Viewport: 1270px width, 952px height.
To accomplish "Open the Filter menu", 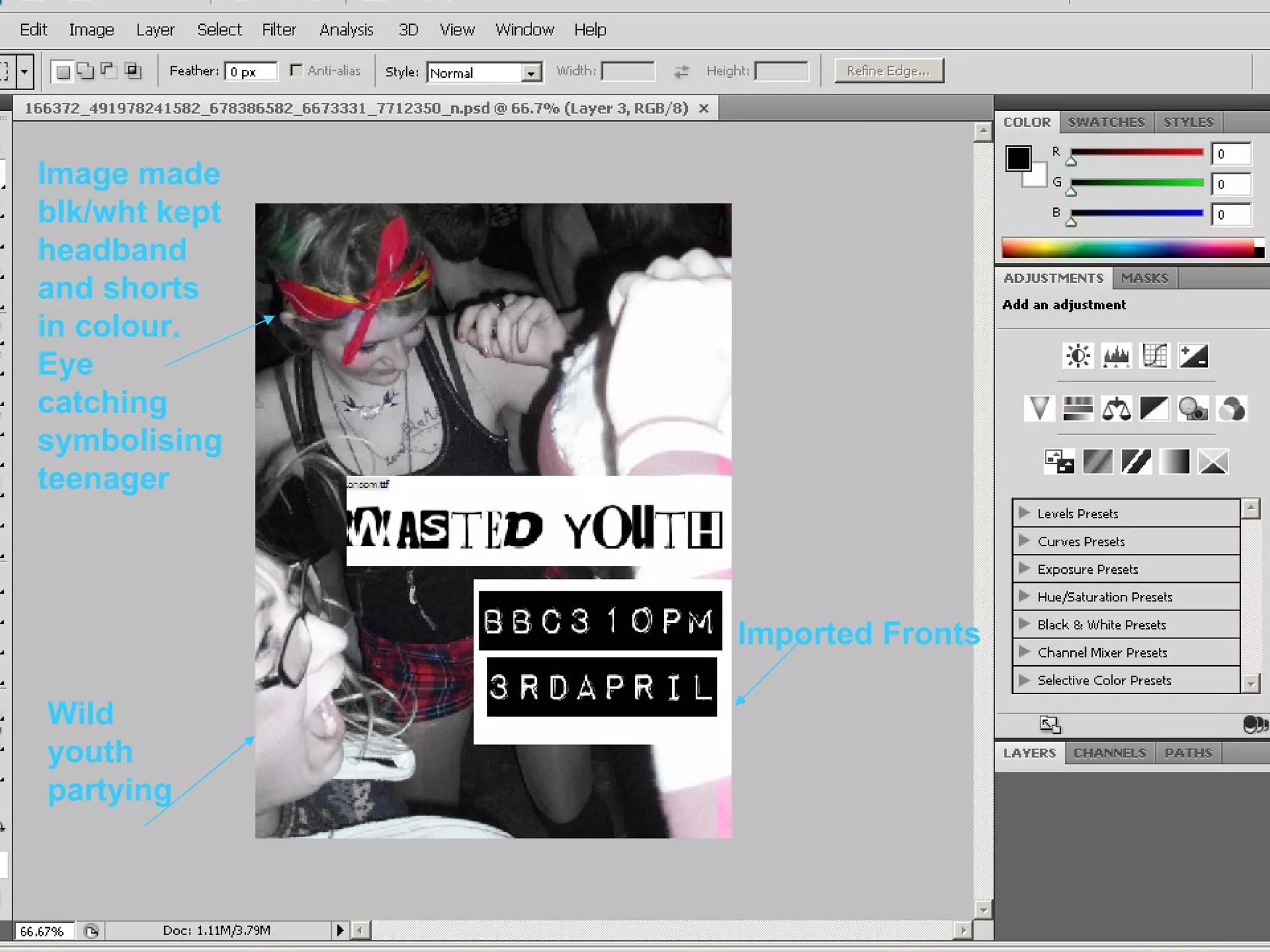I will point(278,30).
